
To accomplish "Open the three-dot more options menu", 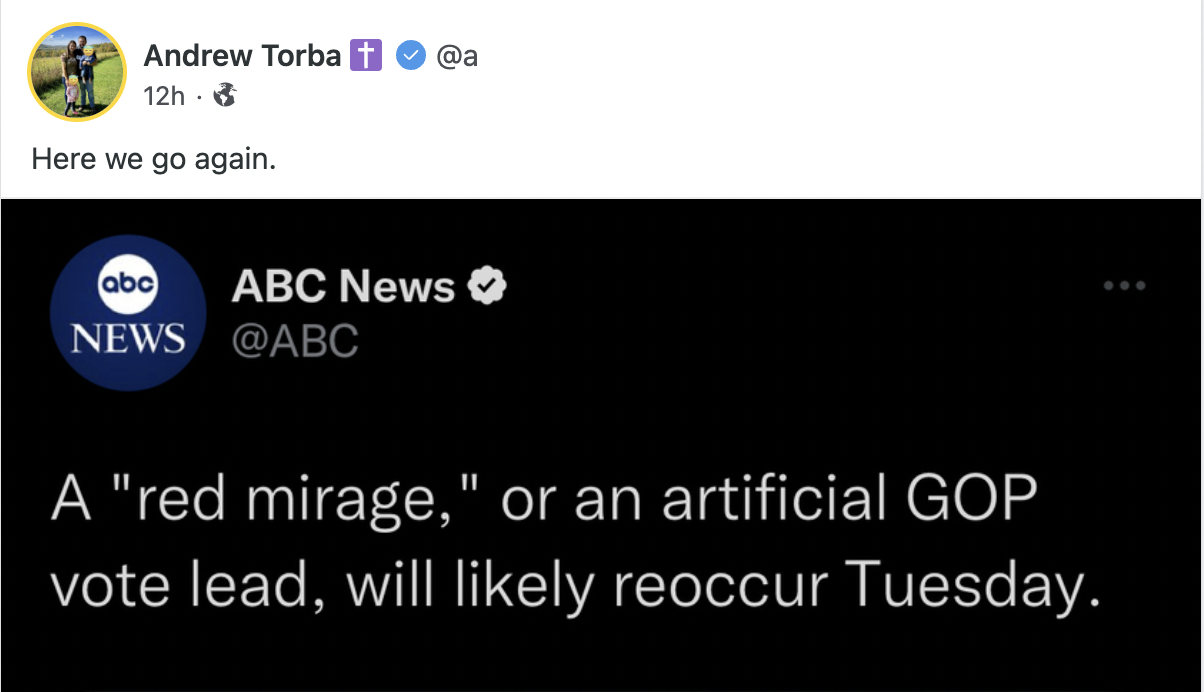I will (x=1125, y=286).
